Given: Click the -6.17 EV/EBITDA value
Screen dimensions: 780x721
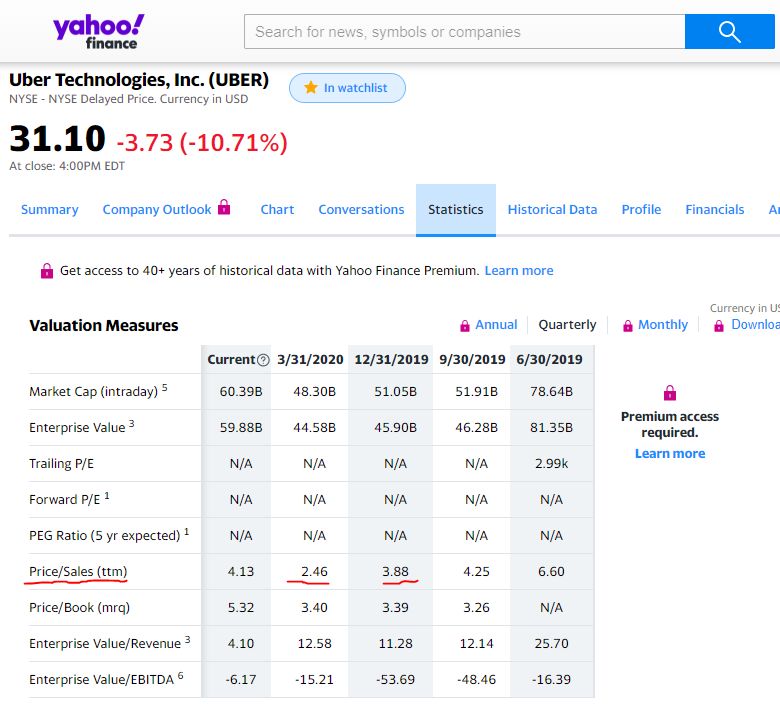Looking at the screenshot, I should pyautogui.click(x=241, y=680).
